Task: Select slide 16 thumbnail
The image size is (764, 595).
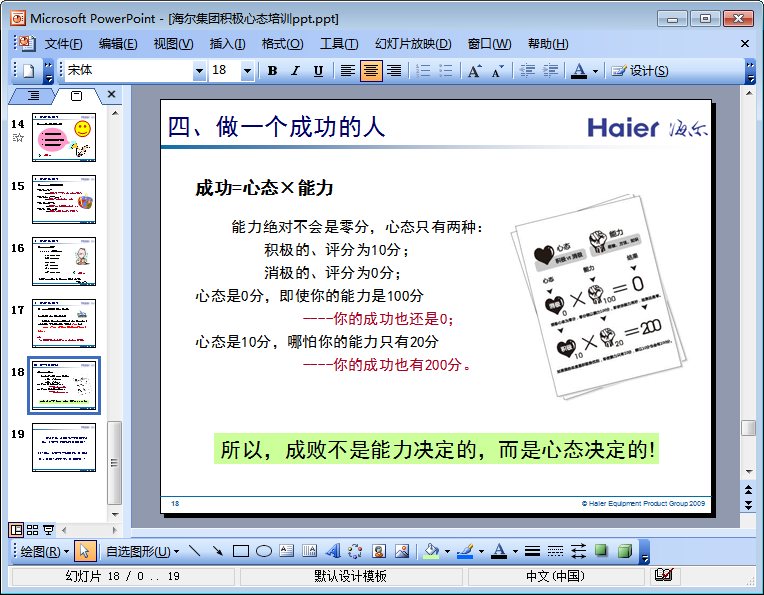Action: [64, 261]
